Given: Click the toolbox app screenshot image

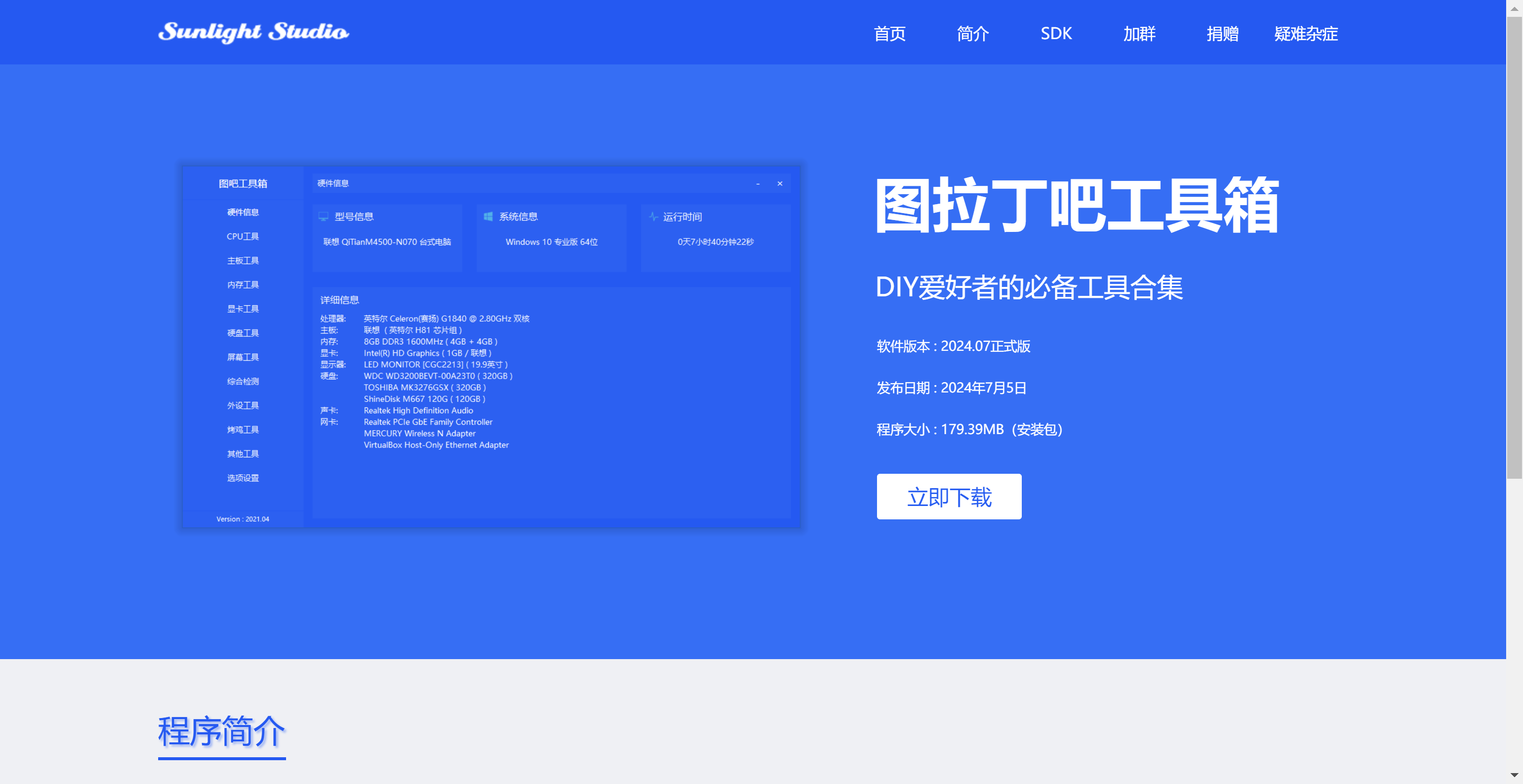Looking at the screenshot, I should tap(491, 347).
